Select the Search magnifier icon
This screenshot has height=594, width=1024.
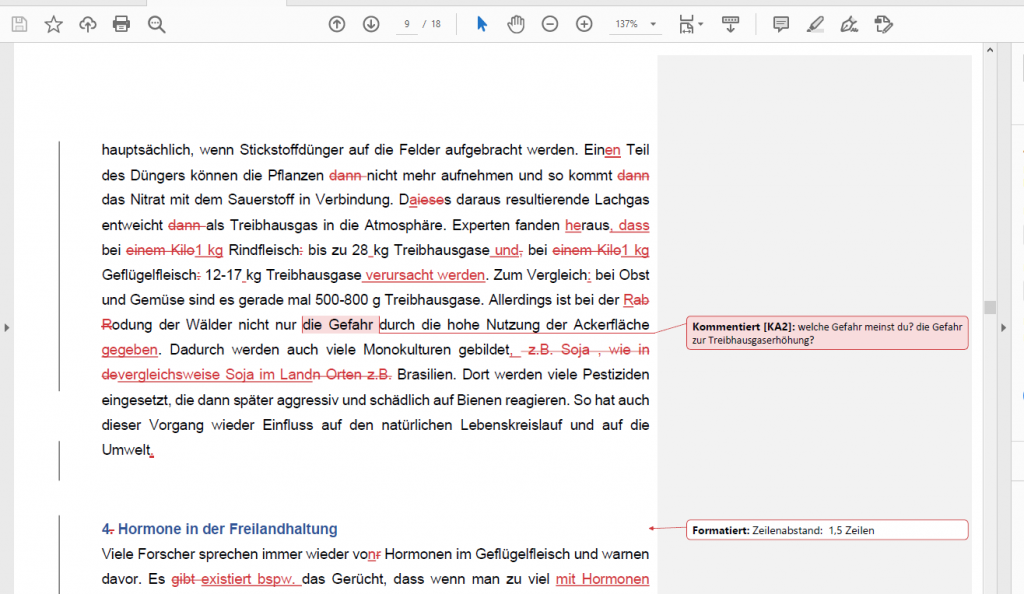click(155, 23)
